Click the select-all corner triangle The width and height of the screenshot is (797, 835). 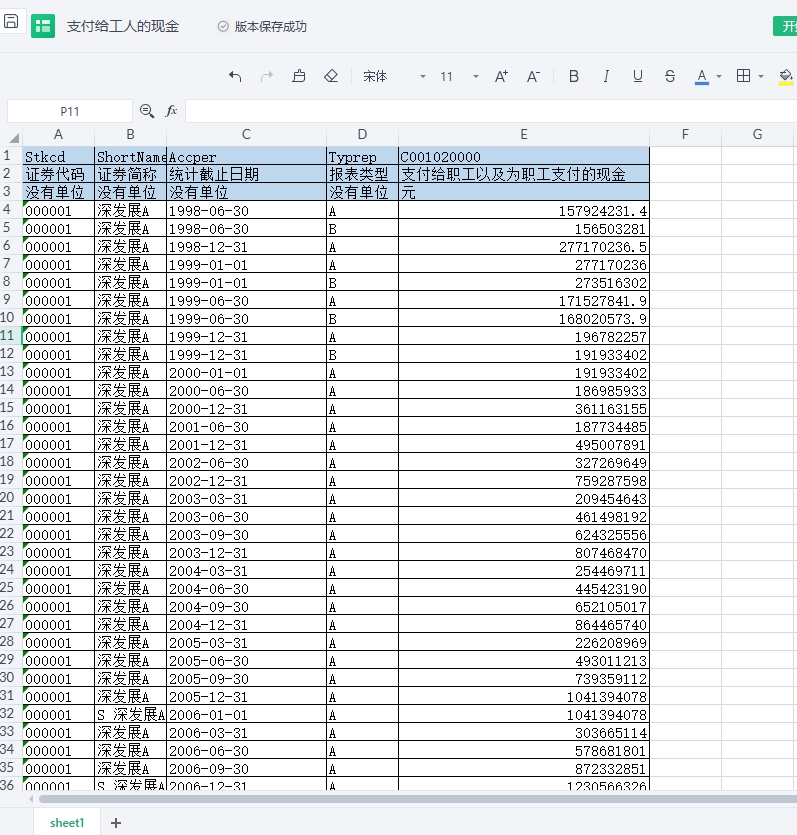pos(14,137)
